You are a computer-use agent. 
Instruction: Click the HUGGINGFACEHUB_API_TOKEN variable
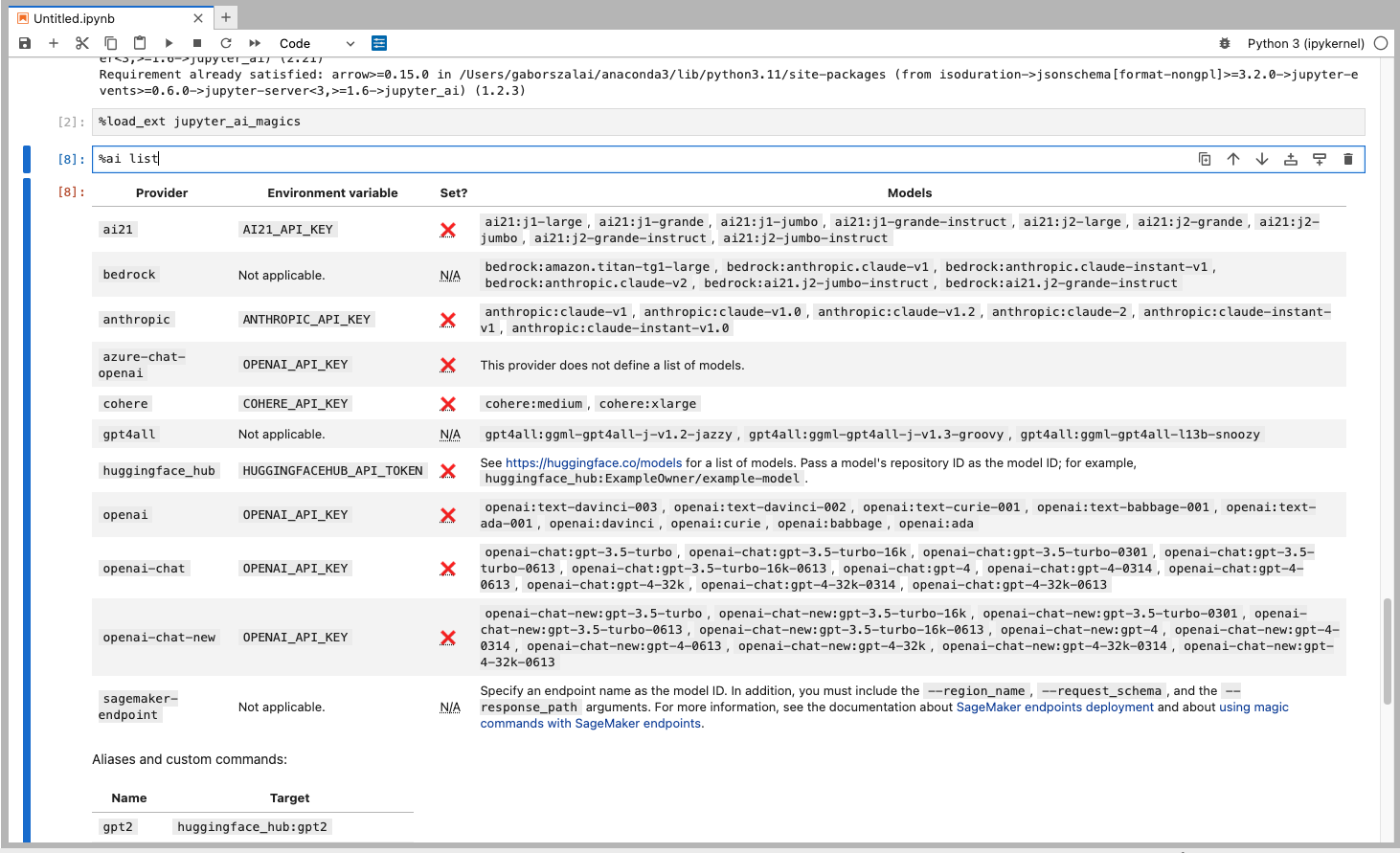coord(333,471)
